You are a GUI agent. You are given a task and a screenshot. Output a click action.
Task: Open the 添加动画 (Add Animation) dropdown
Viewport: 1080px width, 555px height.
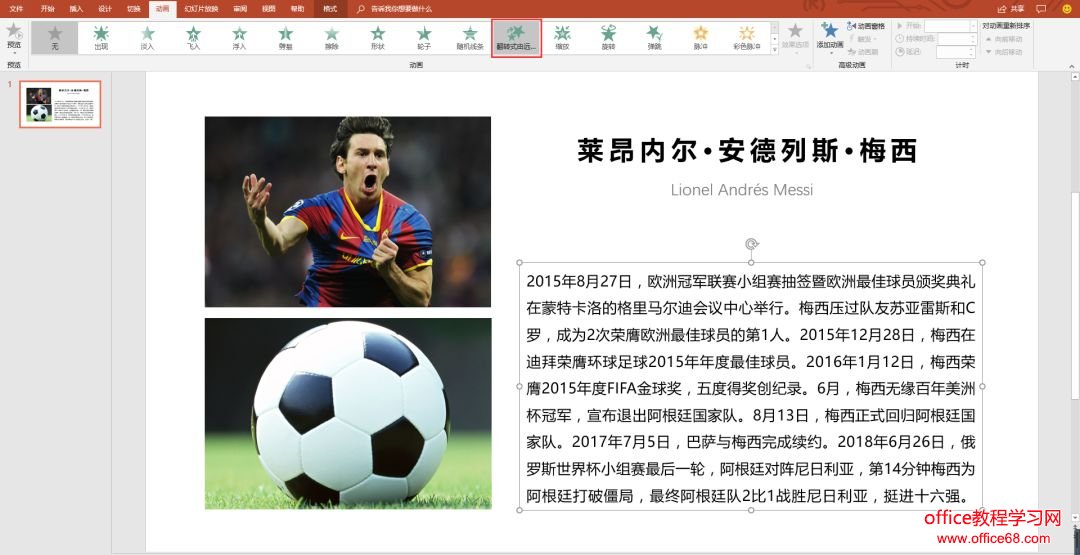829,37
